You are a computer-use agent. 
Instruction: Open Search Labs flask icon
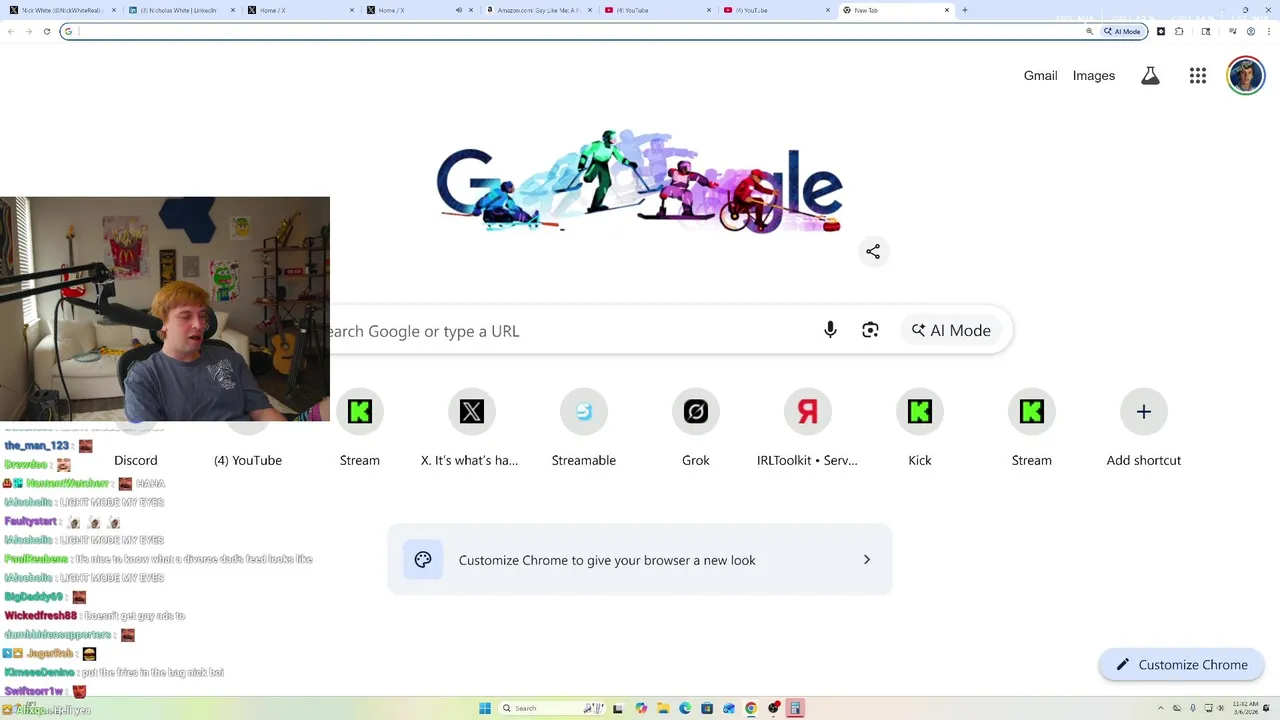[1150, 76]
